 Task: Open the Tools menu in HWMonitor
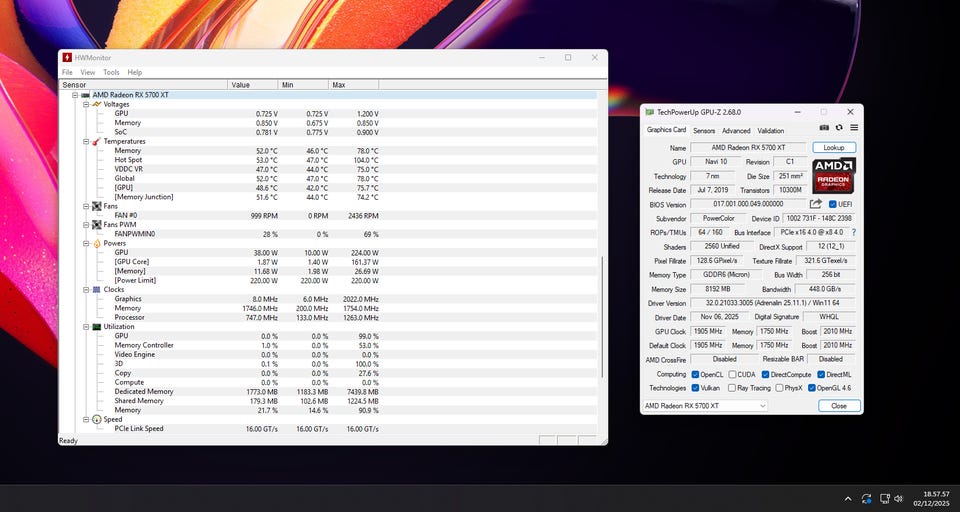pyautogui.click(x=111, y=72)
